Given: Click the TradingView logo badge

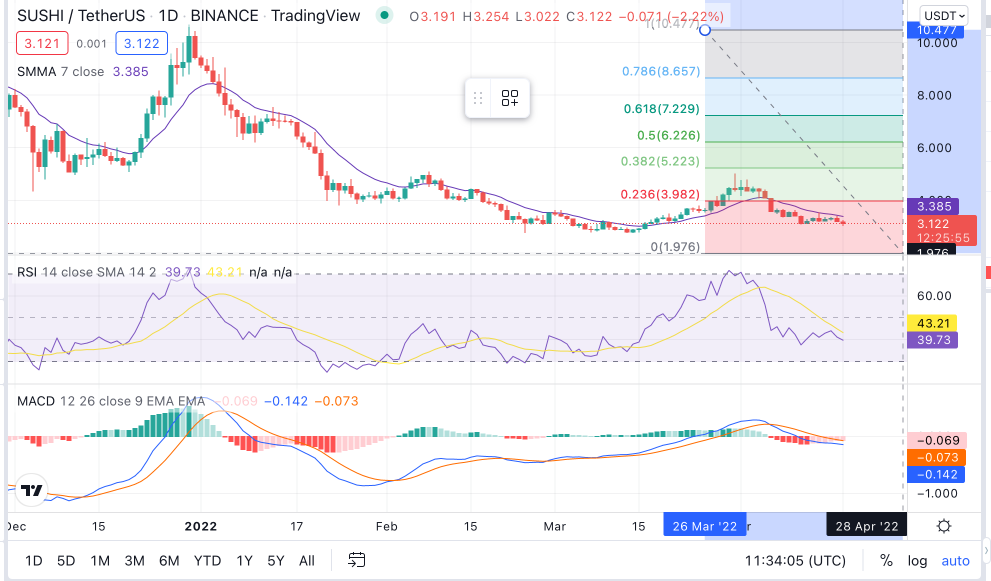Looking at the screenshot, I should pos(31,490).
